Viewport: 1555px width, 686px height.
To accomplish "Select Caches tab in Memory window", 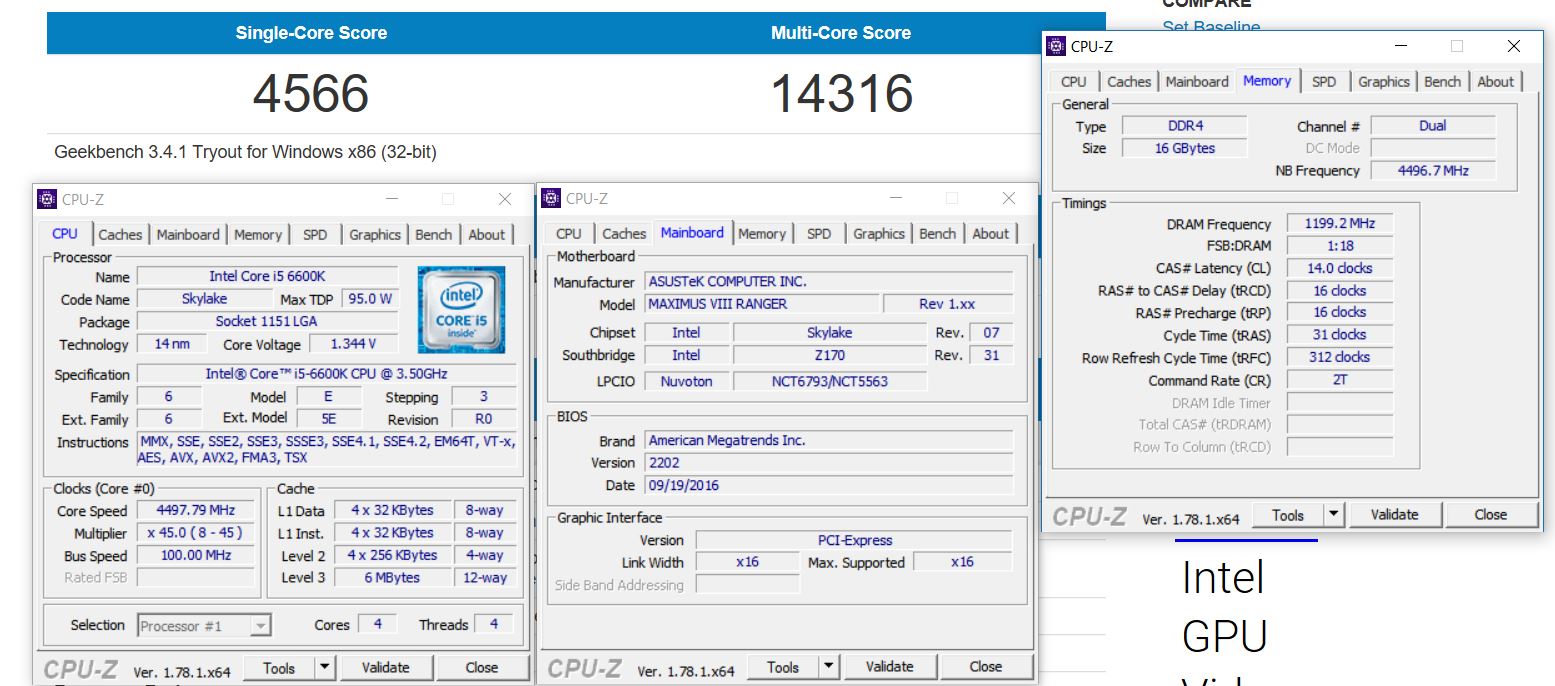I will [x=1129, y=82].
